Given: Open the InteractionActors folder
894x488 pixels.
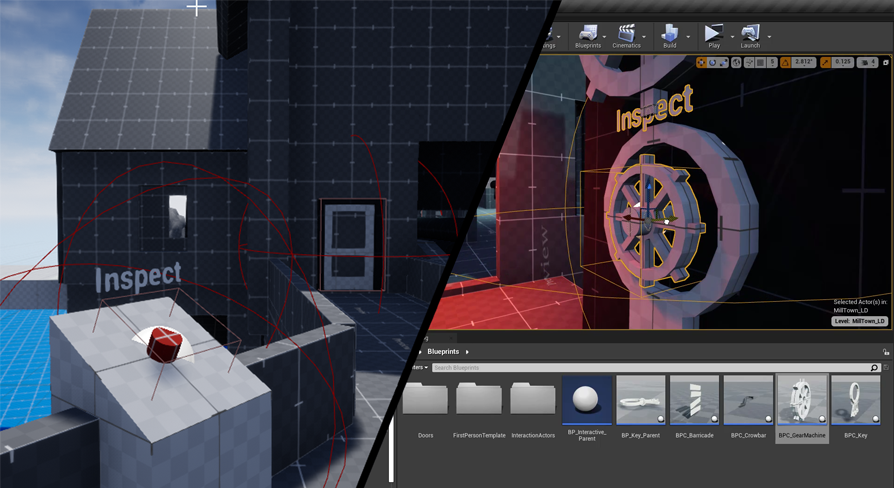Looking at the screenshot, I should pyautogui.click(x=533, y=408).
